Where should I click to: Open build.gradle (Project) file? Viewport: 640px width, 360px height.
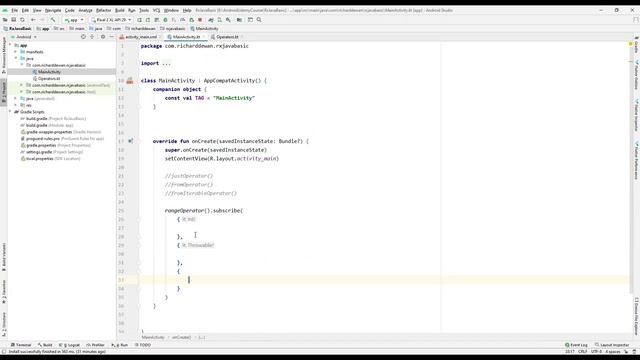[x=53, y=118]
